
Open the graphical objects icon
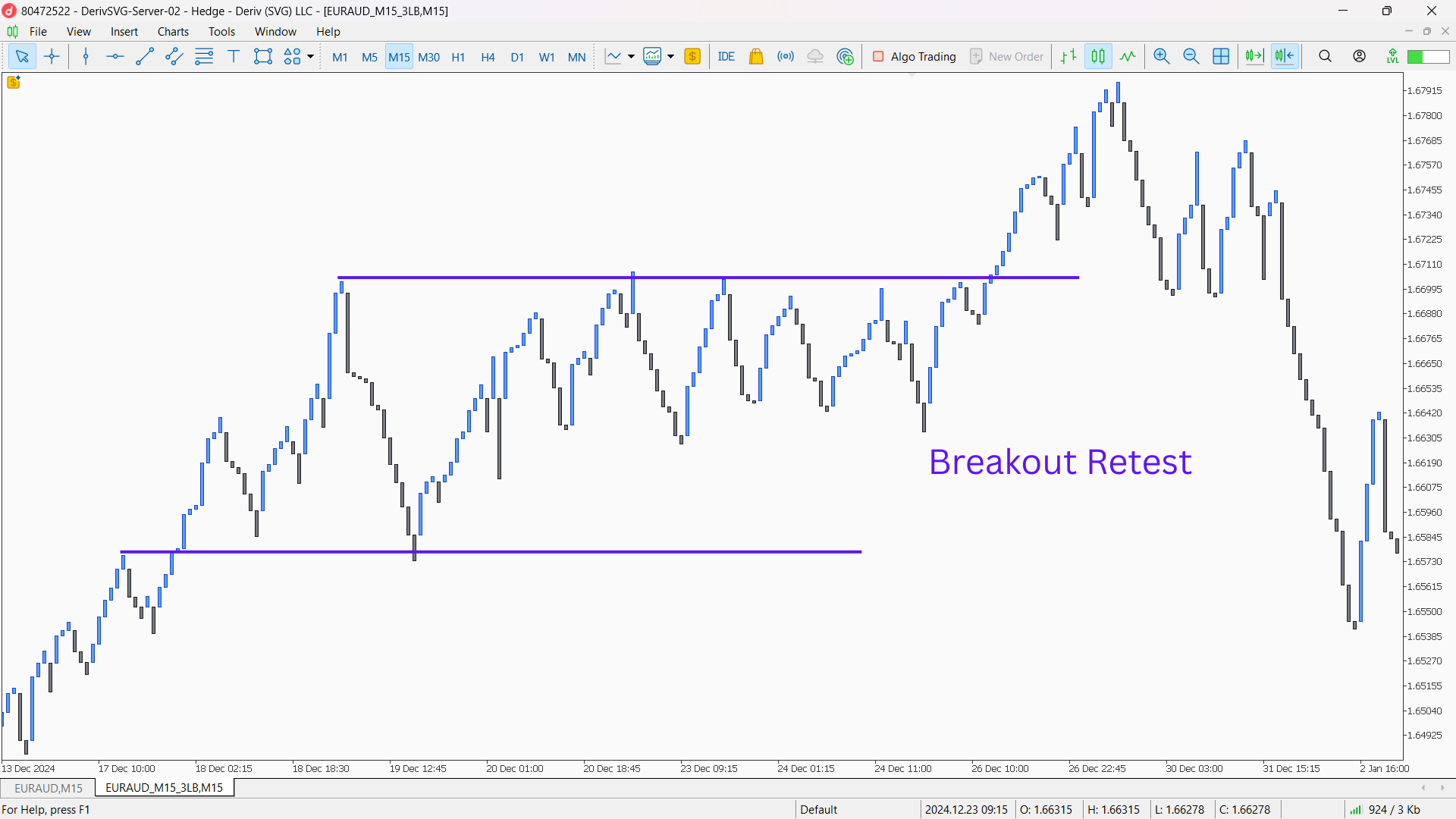coord(292,56)
